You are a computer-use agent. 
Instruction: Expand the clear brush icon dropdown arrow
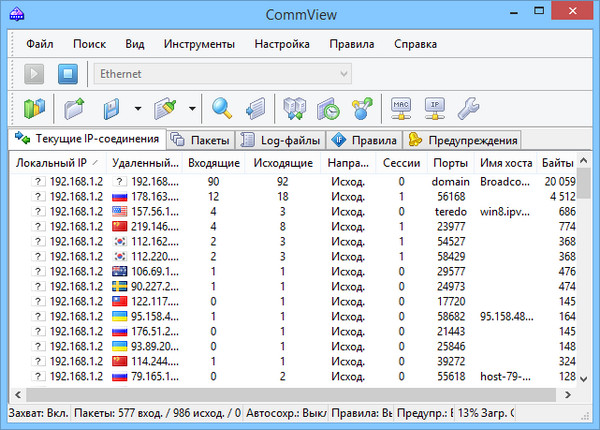(x=190, y=107)
